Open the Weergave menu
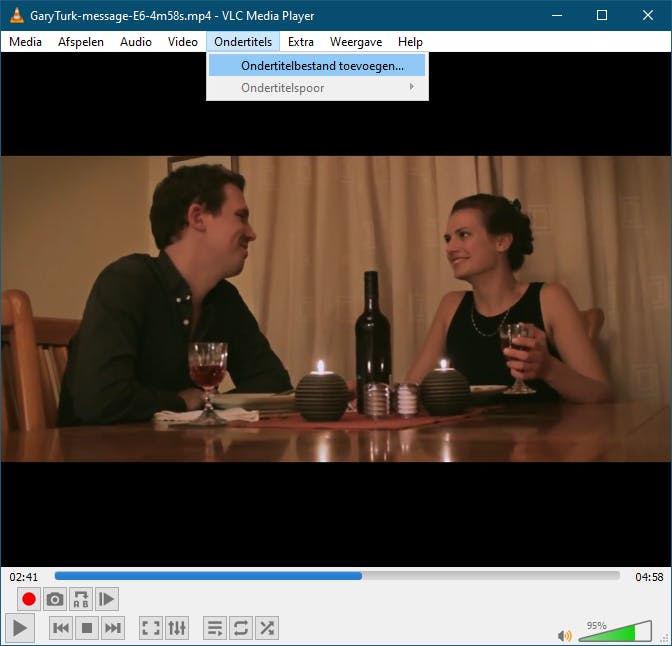Image resolution: width=672 pixels, height=646 pixels. click(356, 42)
